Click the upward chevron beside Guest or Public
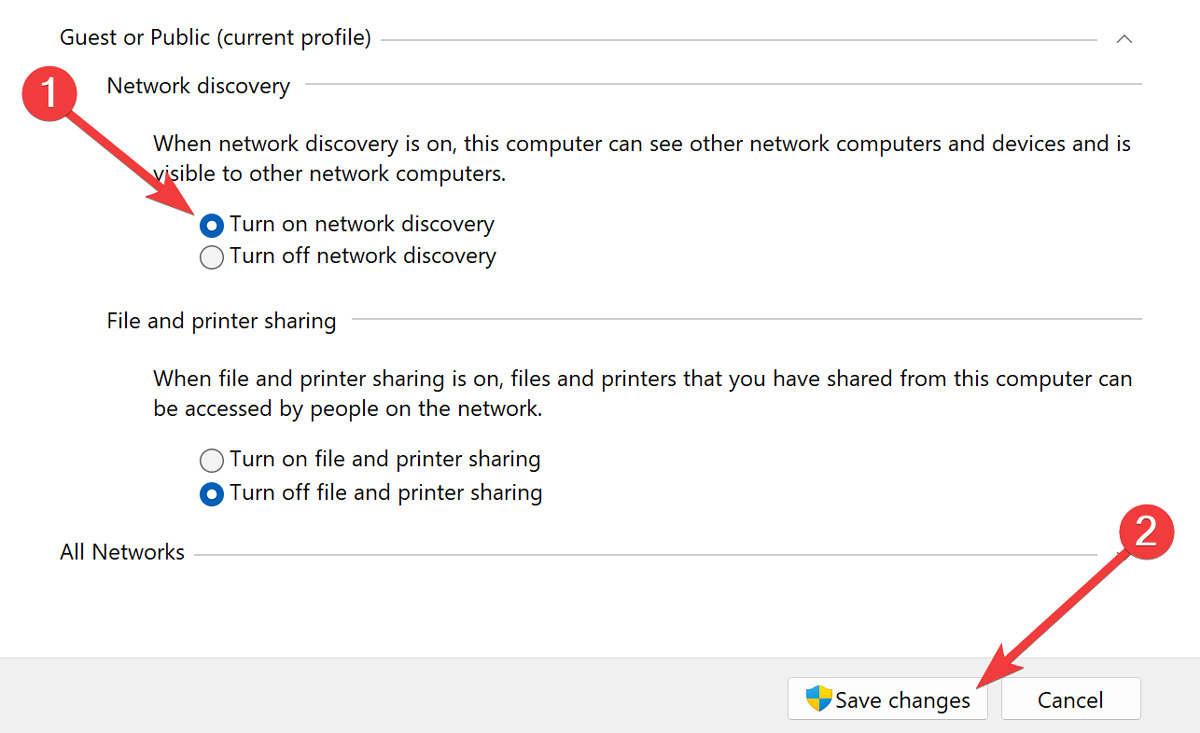This screenshot has height=733, width=1200. [x=1124, y=39]
